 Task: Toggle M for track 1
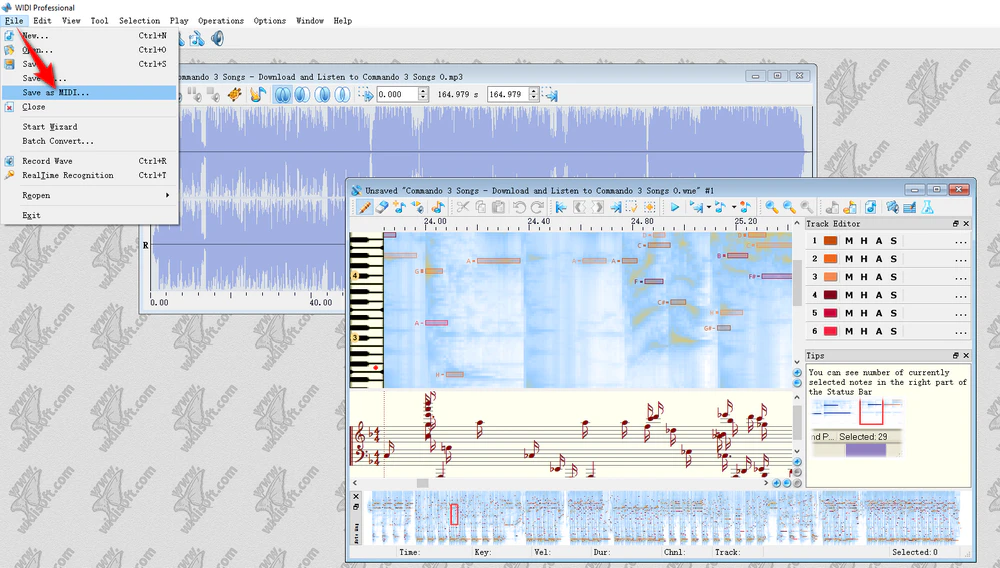pos(849,241)
